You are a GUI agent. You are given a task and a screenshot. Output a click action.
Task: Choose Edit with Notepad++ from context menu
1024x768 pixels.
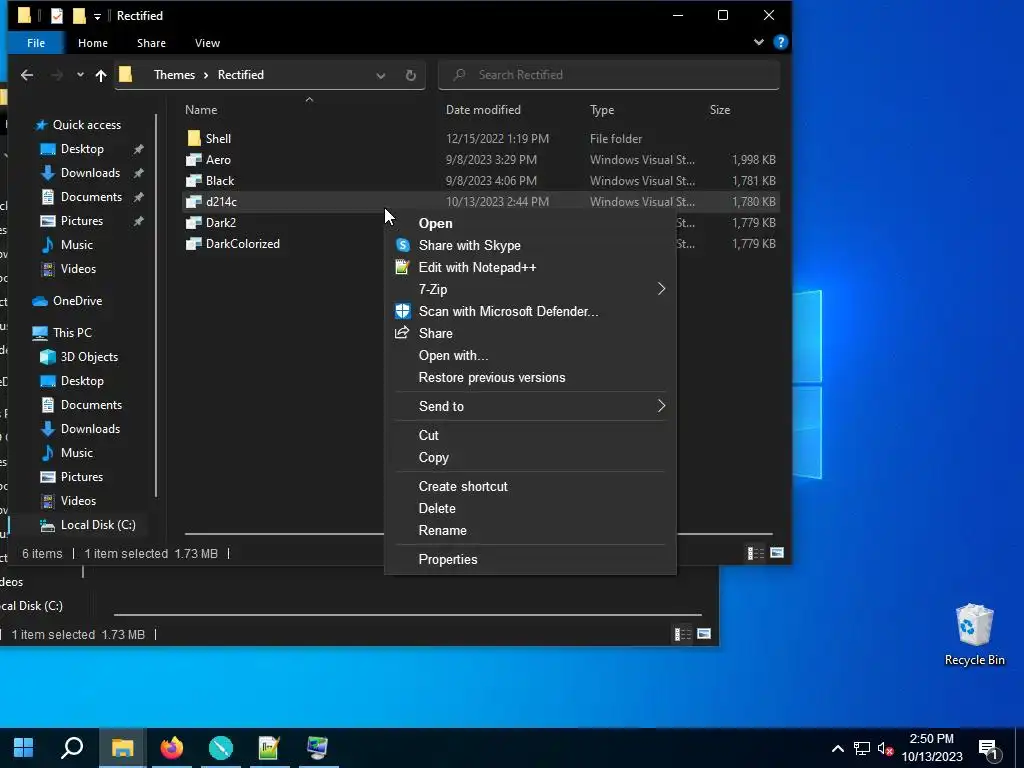pyautogui.click(x=530, y=267)
